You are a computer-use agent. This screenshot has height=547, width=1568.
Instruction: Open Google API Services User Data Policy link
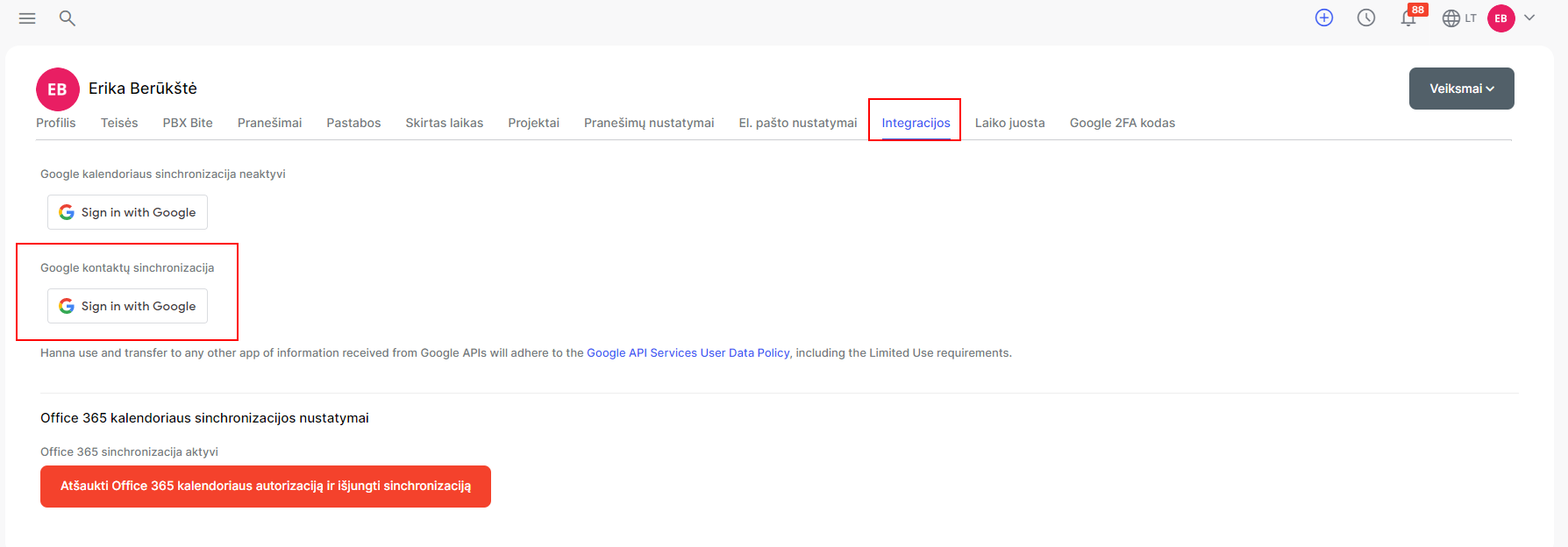pos(688,353)
